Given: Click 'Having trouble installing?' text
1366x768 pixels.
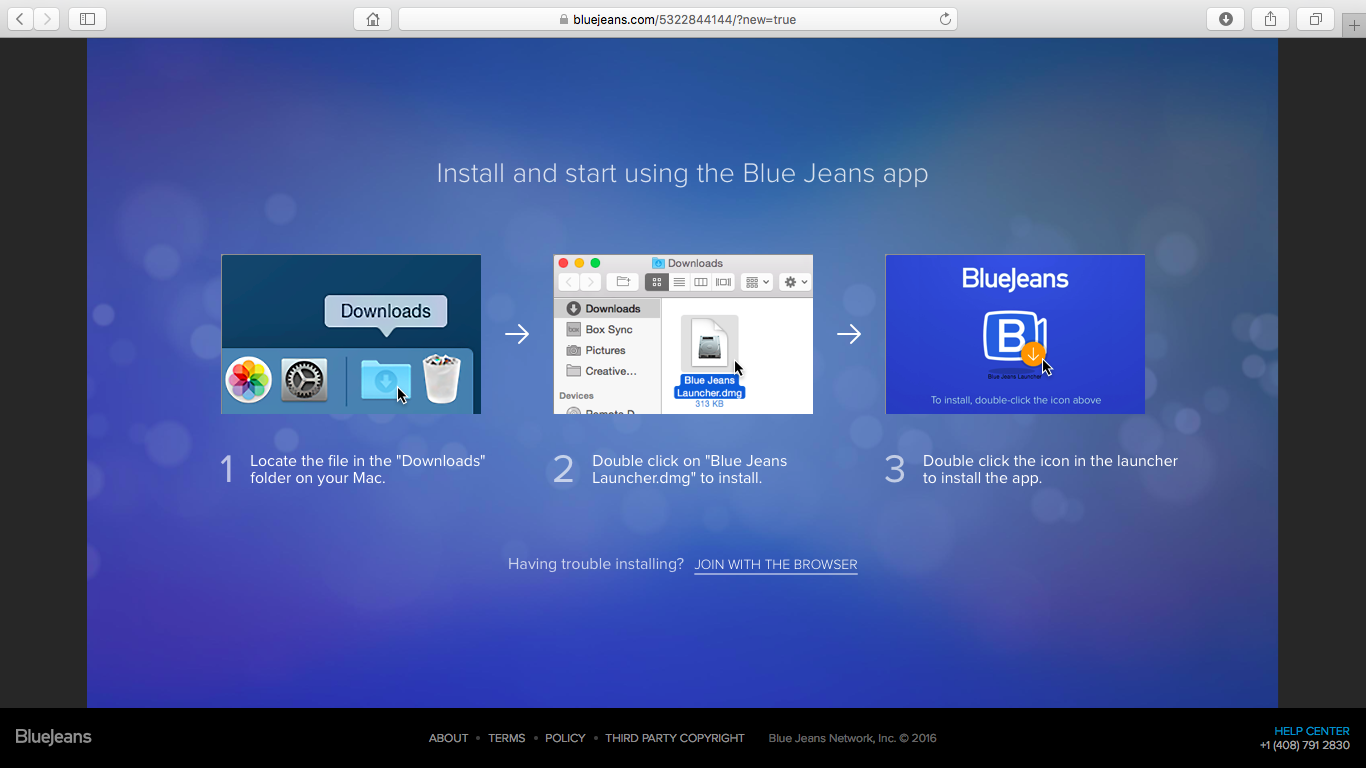Looking at the screenshot, I should pos(596,564).
